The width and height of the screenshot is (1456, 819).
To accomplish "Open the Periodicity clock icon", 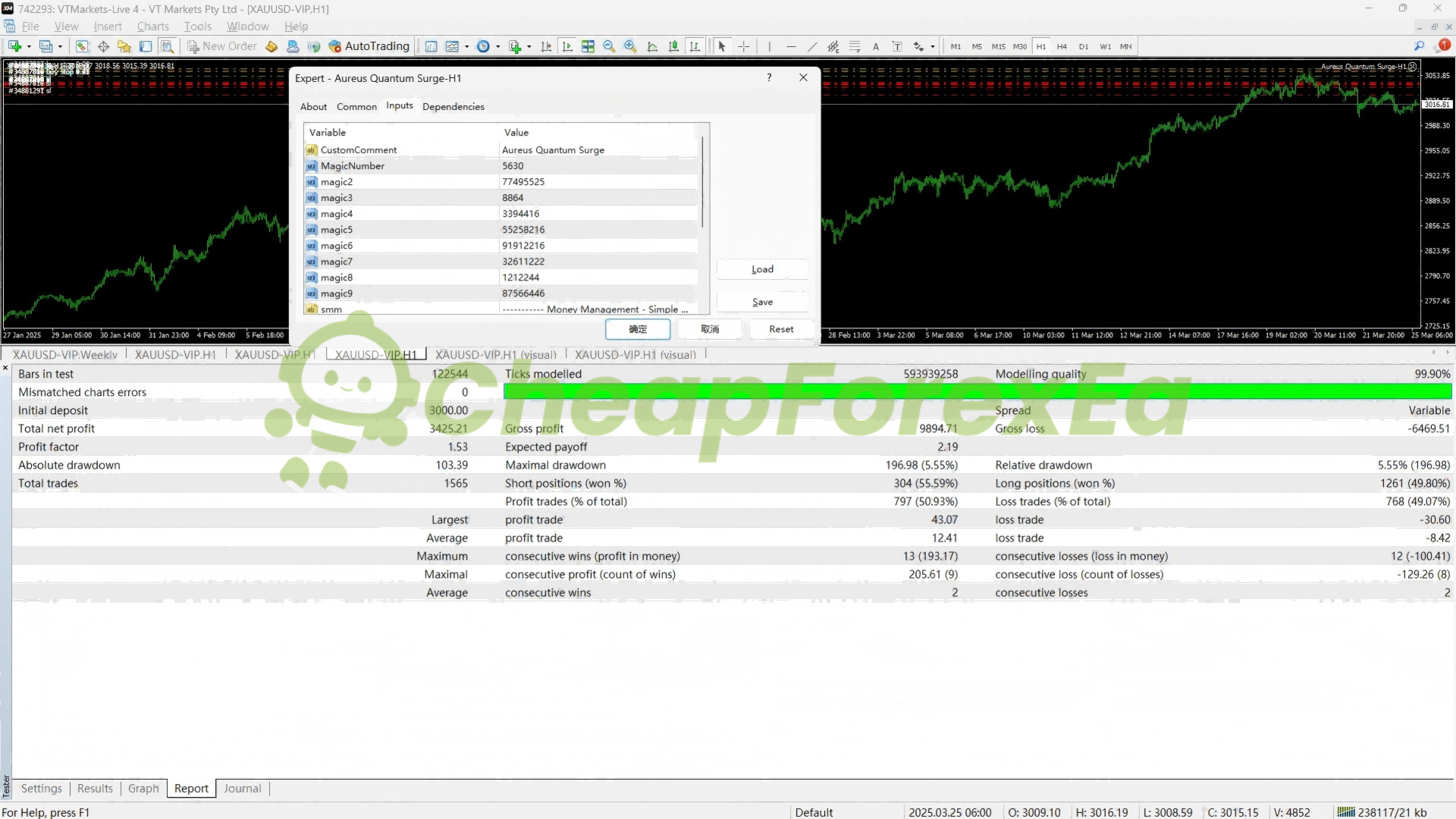I will click(x=483, y=46).
